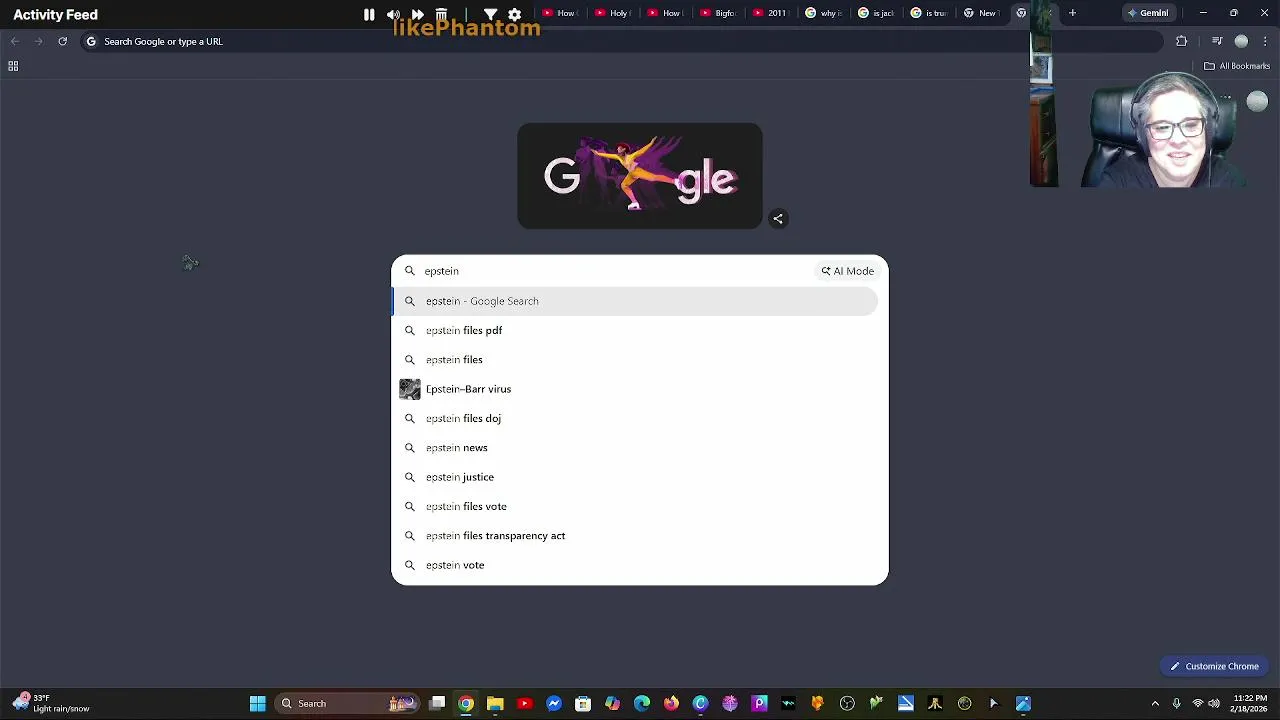The image size is (1280, 720).
Task: Open YouTube app from the taskbar
Action: click(524, 704)
